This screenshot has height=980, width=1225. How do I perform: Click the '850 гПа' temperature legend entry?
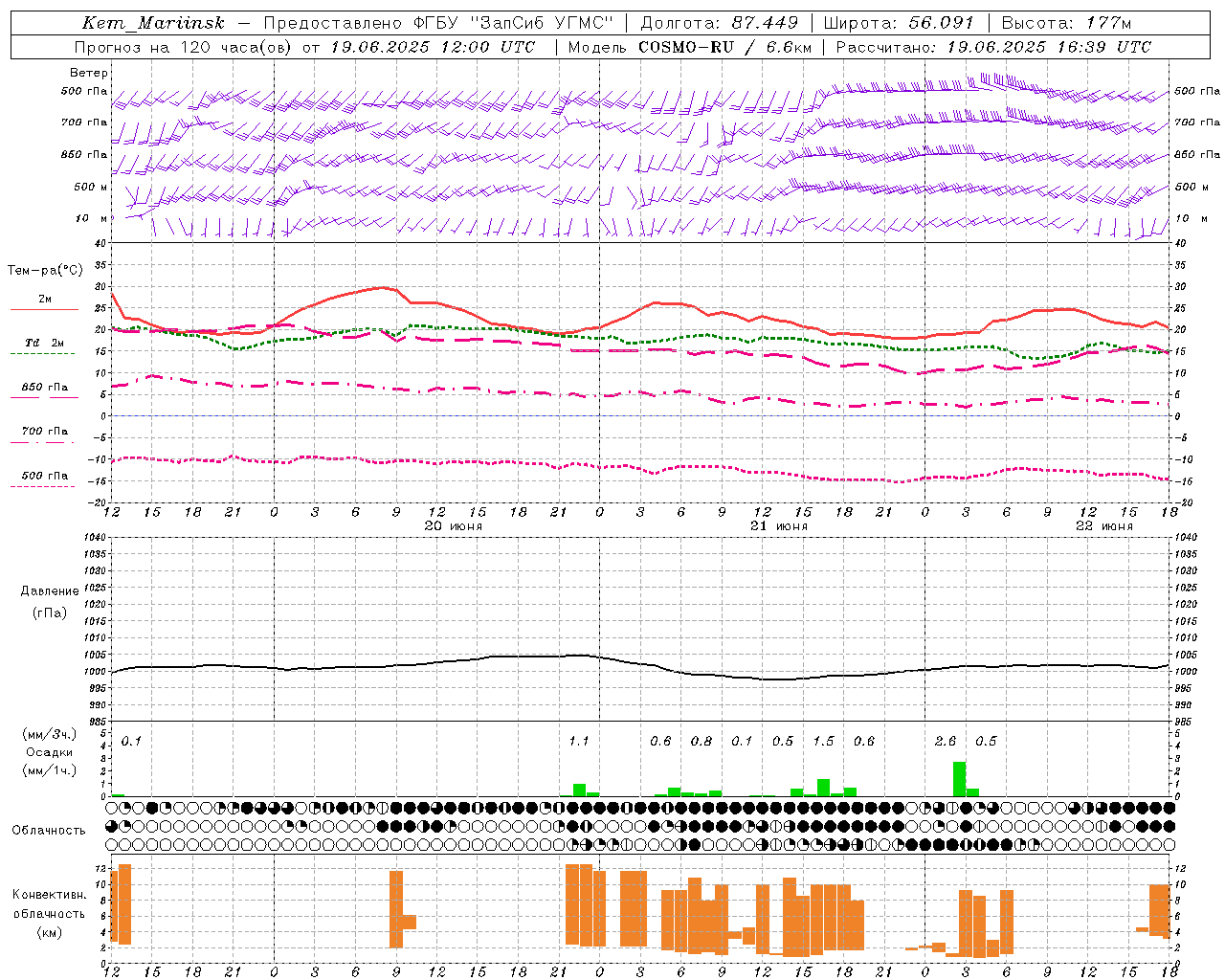click(x=44, y=390)
